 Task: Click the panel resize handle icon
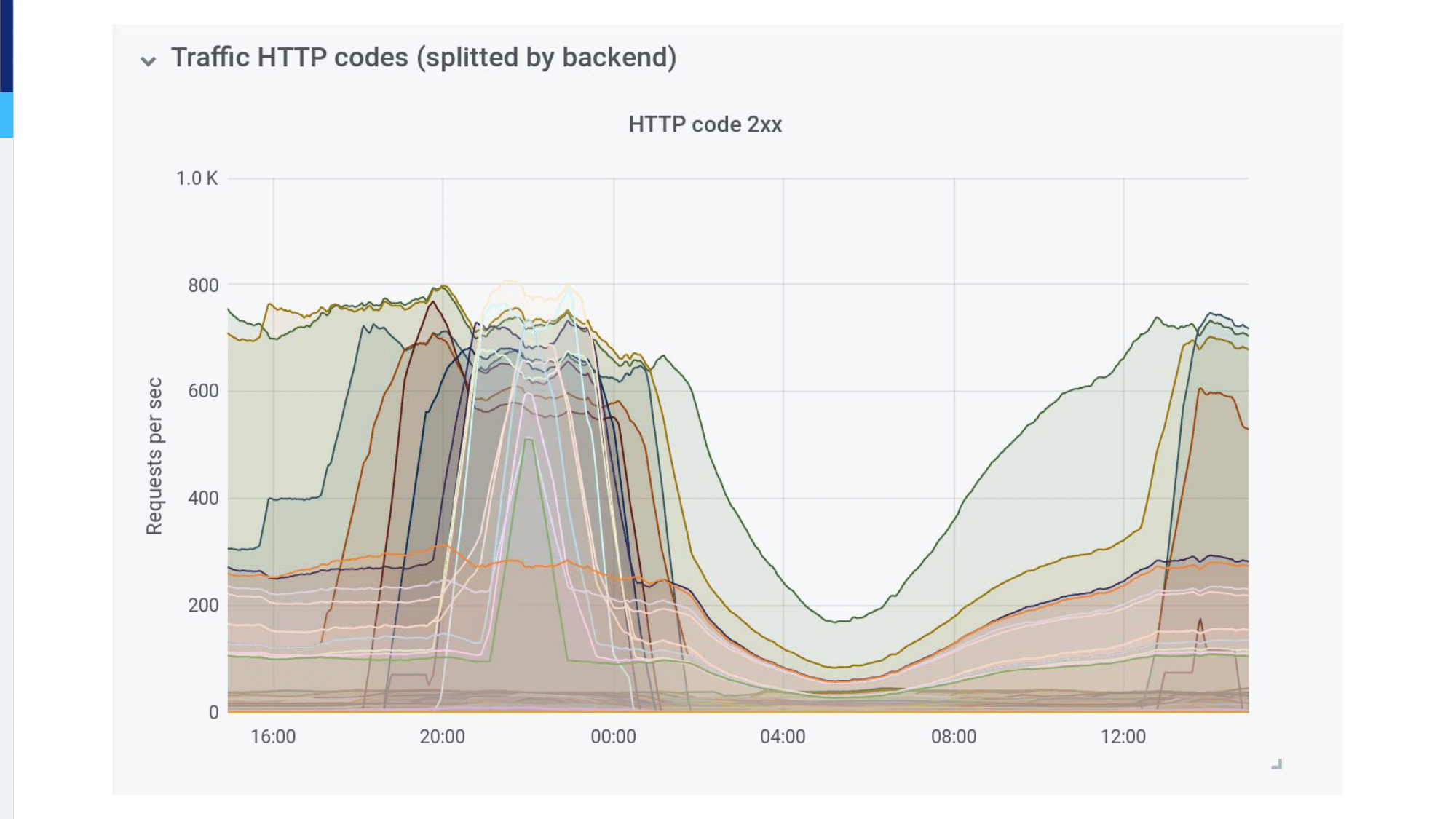(1276, 764)
